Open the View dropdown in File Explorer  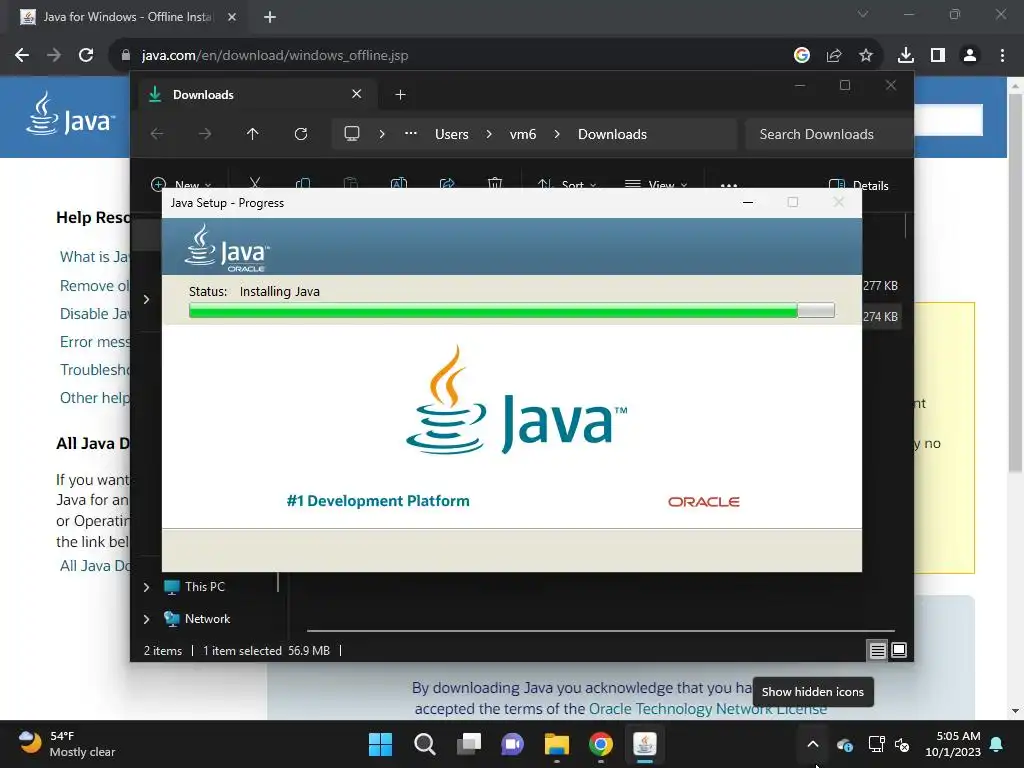656,184
